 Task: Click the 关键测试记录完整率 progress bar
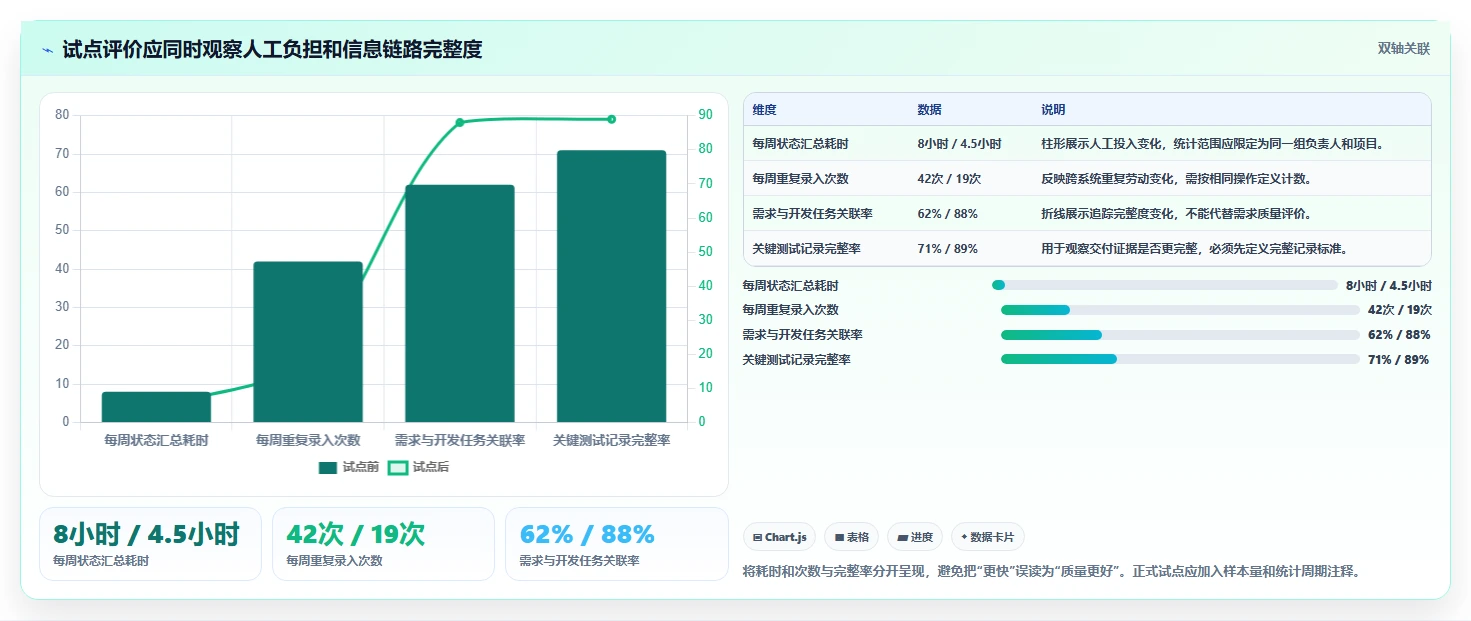tap(1180, 359)
